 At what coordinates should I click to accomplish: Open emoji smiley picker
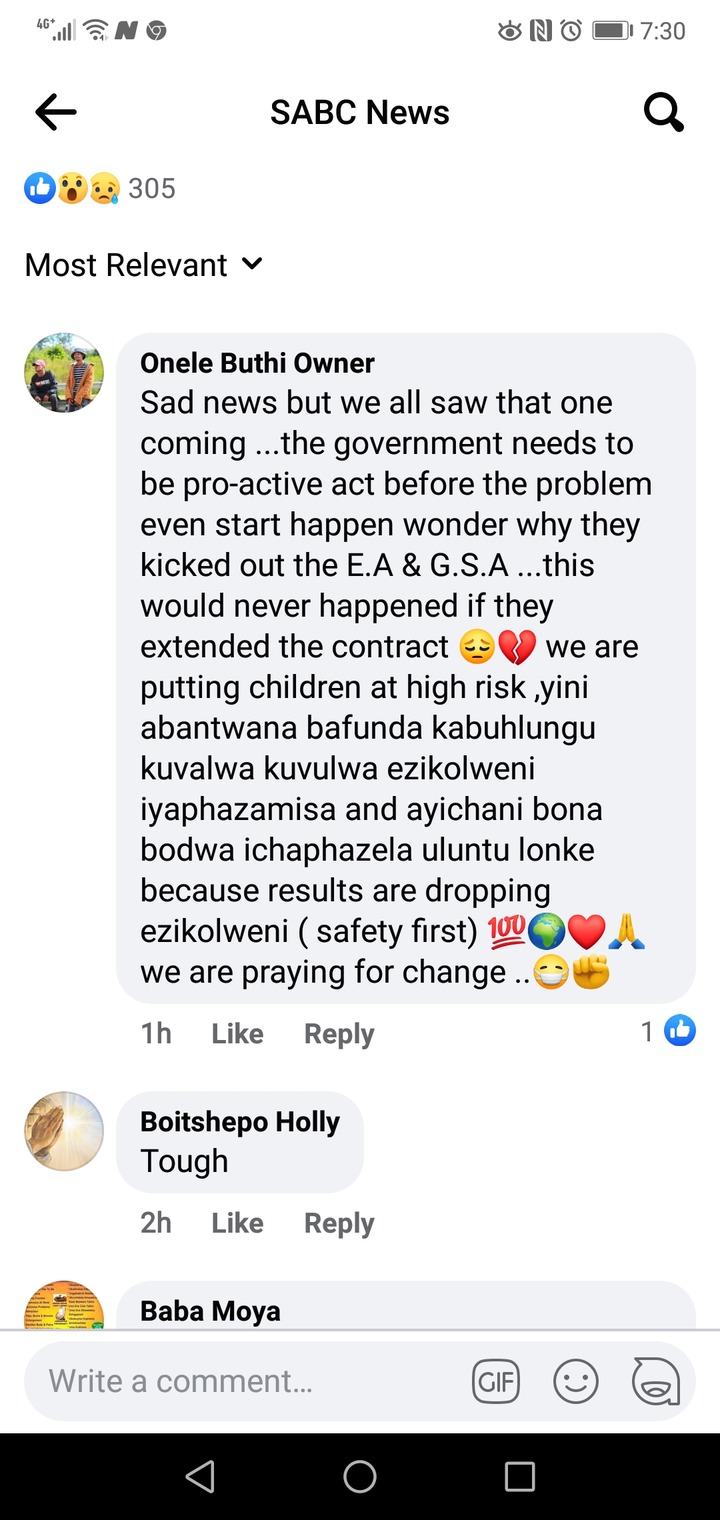[x=576, y=1382]
